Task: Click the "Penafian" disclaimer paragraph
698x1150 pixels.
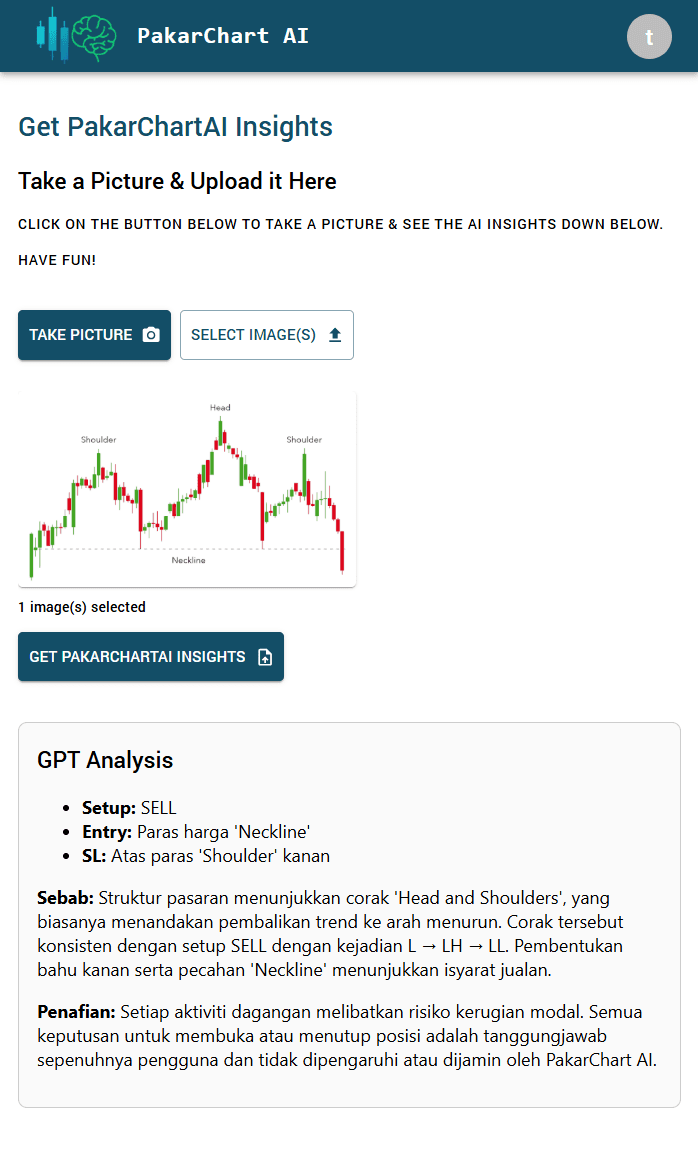Action: (347, 1036)
